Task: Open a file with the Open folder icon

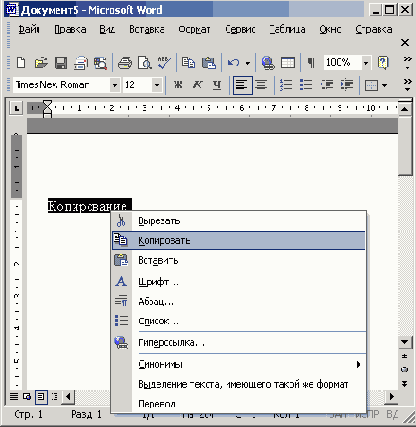Action: click(x=41, y=63)
